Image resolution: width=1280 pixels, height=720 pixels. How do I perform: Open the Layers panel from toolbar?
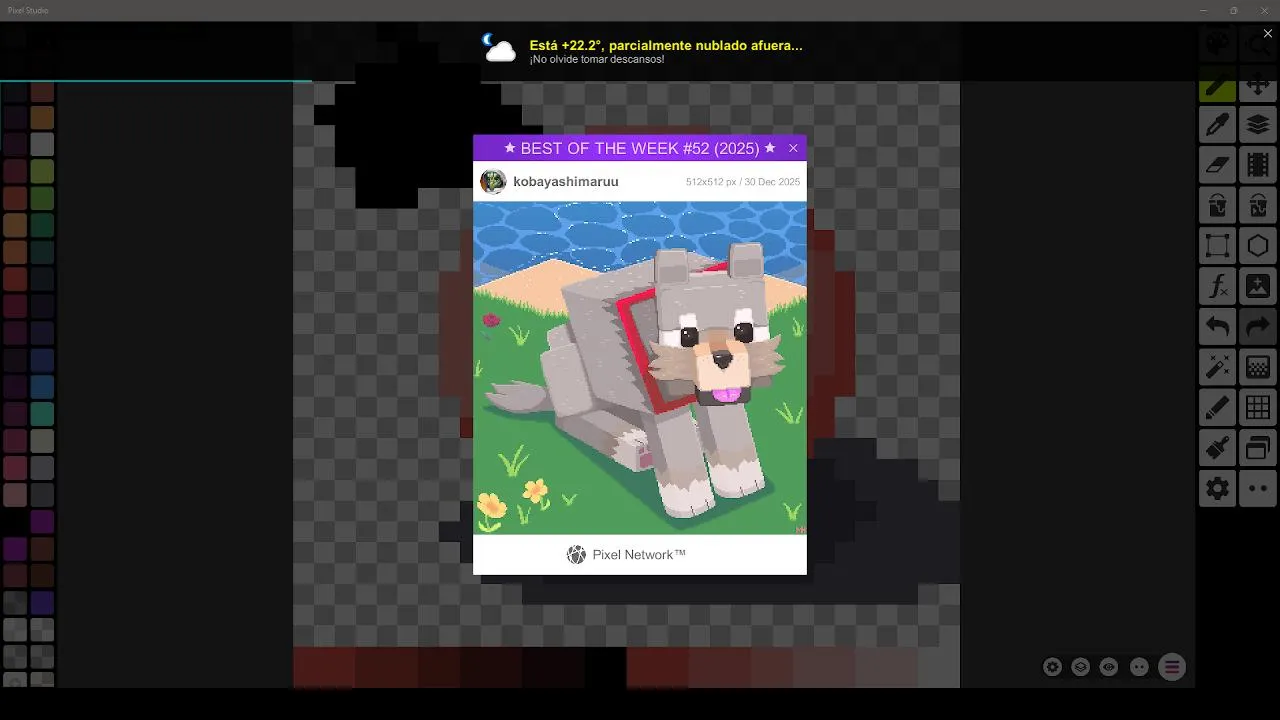click(x=1258, y=125)
